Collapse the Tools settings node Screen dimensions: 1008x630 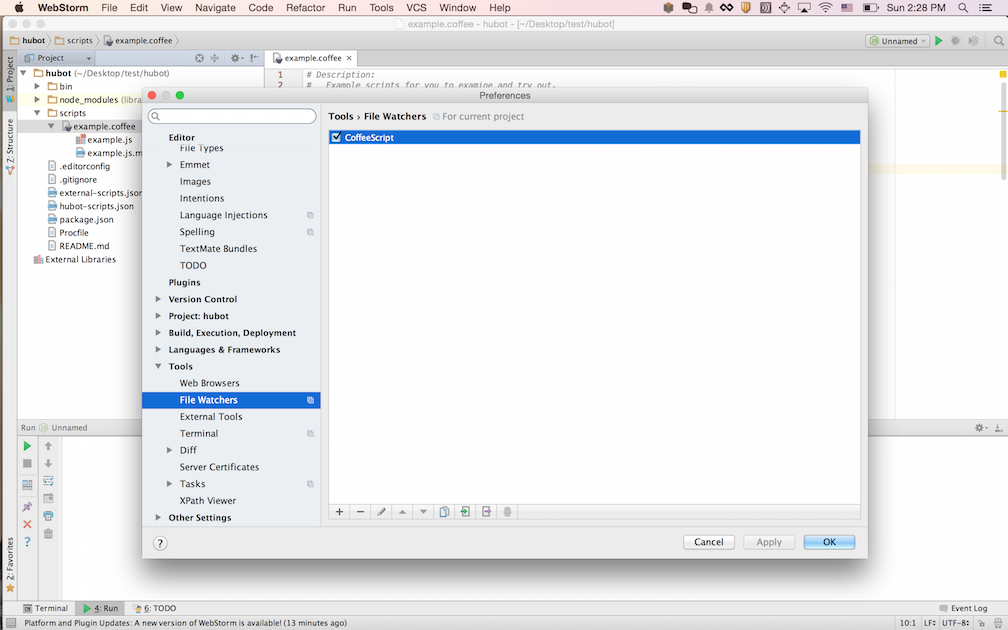point(158,366)
